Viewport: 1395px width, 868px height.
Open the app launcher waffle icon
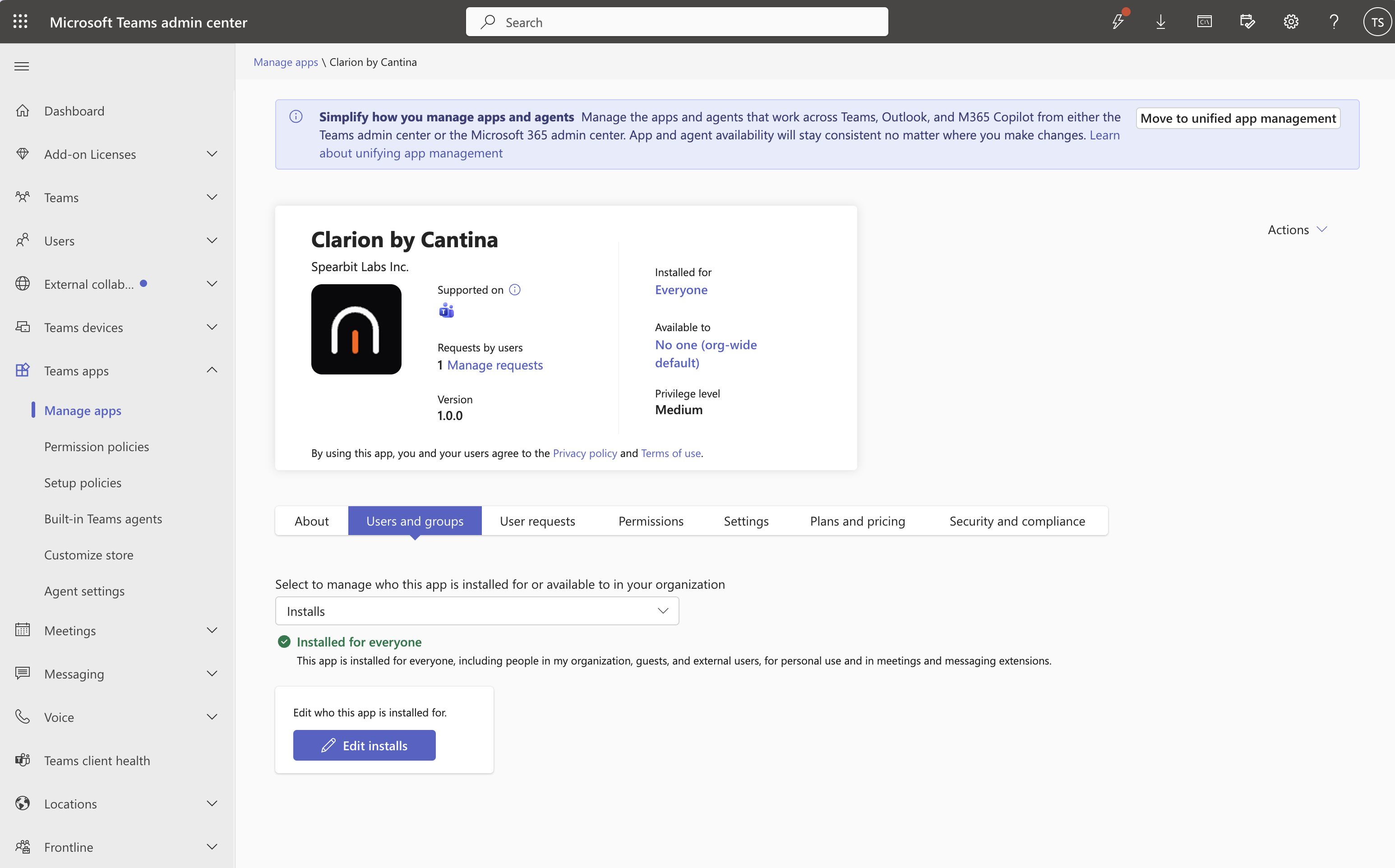tap(21, 22)
